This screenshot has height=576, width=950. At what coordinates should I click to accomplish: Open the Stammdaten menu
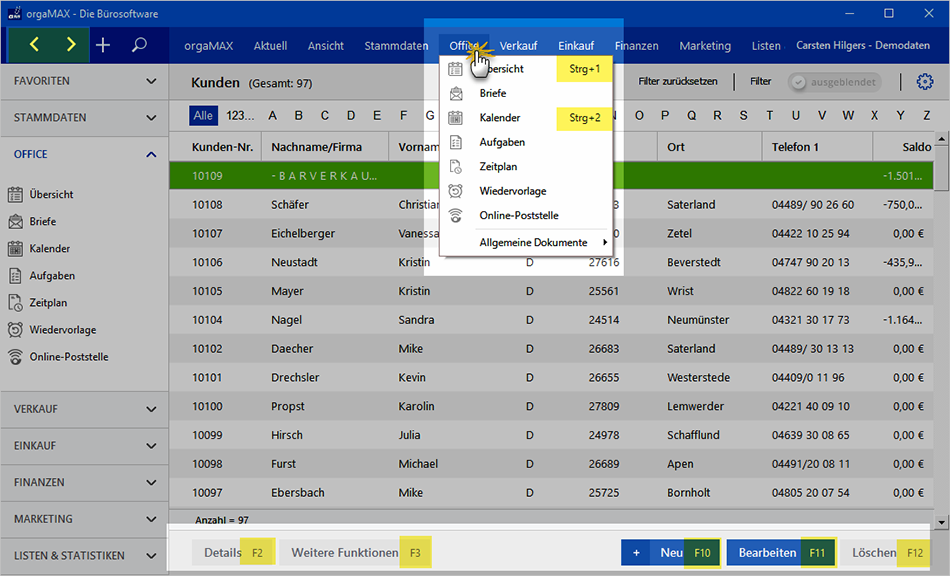click(x=396, y=45)
